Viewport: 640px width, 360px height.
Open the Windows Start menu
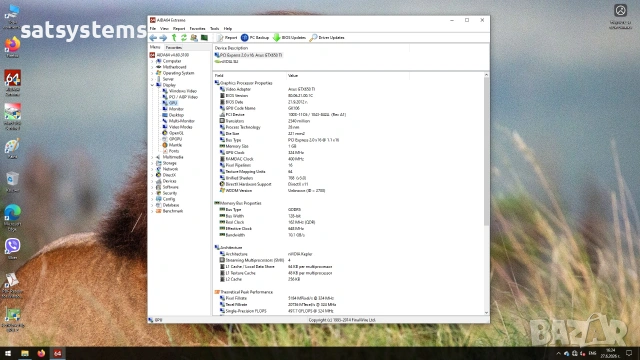[x=8, y=353]
